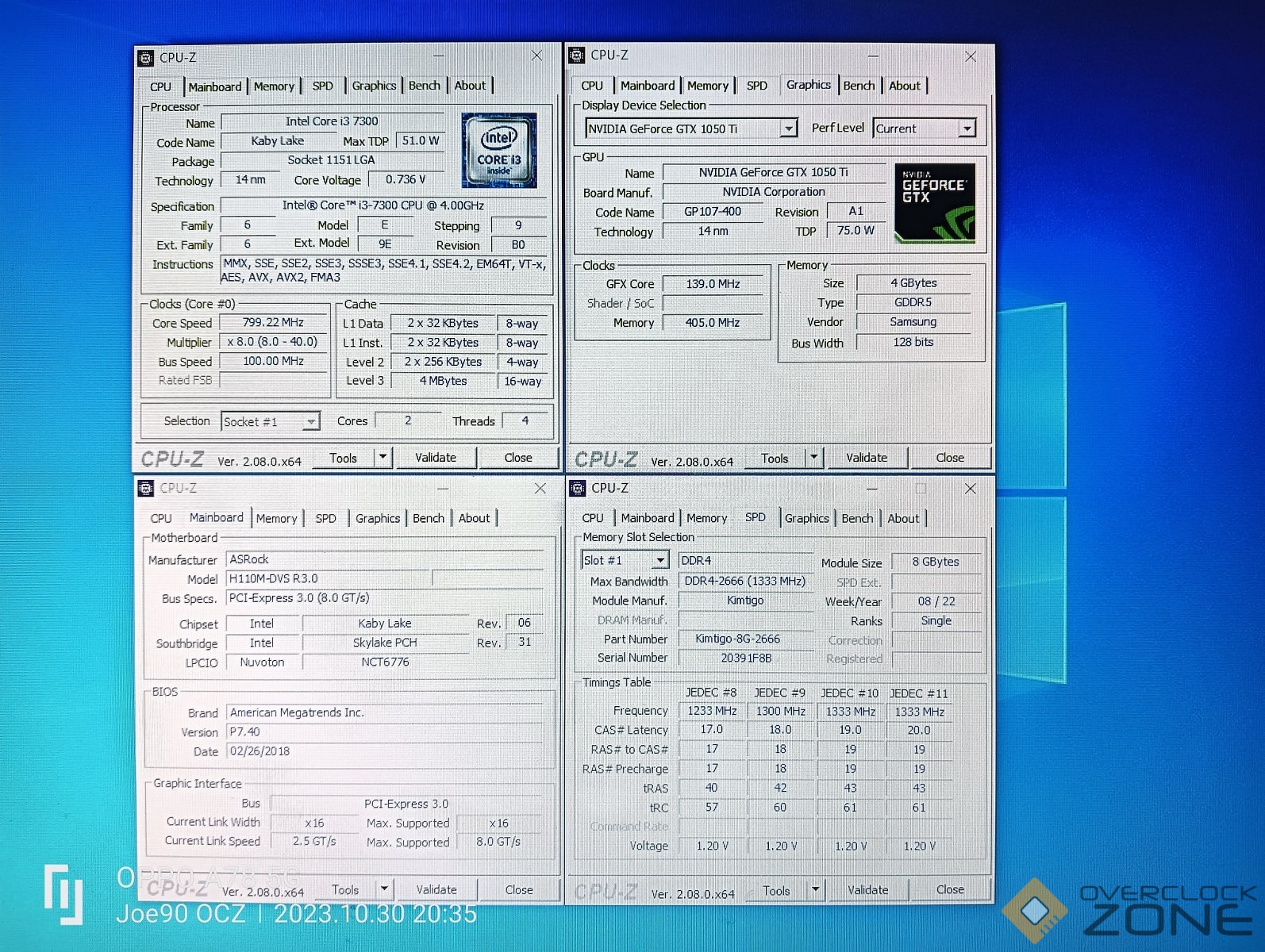Click the CPU-Z app icon in Mainboard window title
1265x952 pixels.
coord(146,488)
